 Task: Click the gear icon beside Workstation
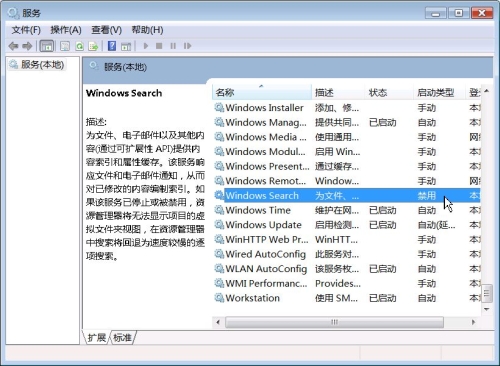219,298
